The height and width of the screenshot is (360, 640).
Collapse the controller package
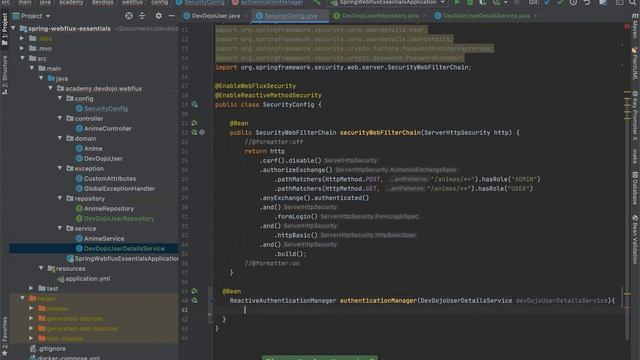coord(60,118)
